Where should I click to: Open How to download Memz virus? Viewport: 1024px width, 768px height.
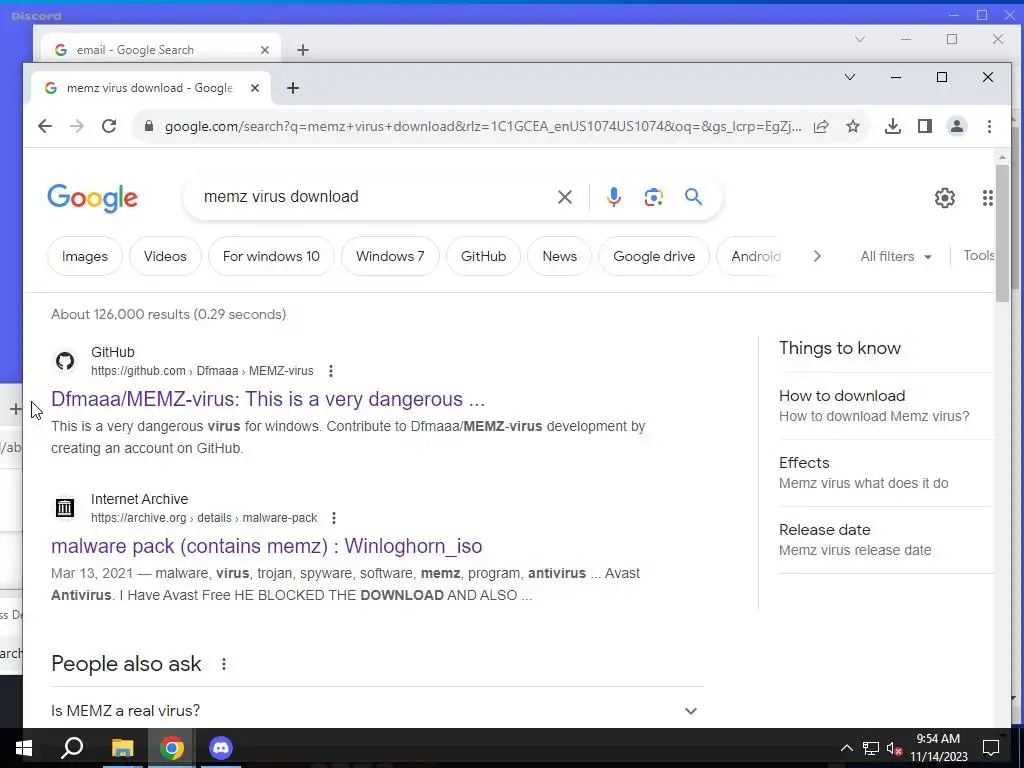(886, 406)
